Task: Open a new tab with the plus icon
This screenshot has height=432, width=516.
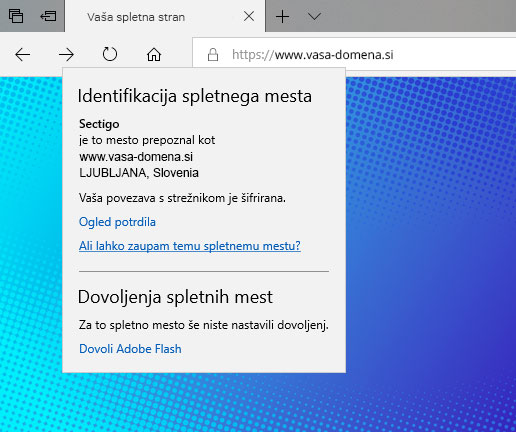Action: tap(282, 16)
